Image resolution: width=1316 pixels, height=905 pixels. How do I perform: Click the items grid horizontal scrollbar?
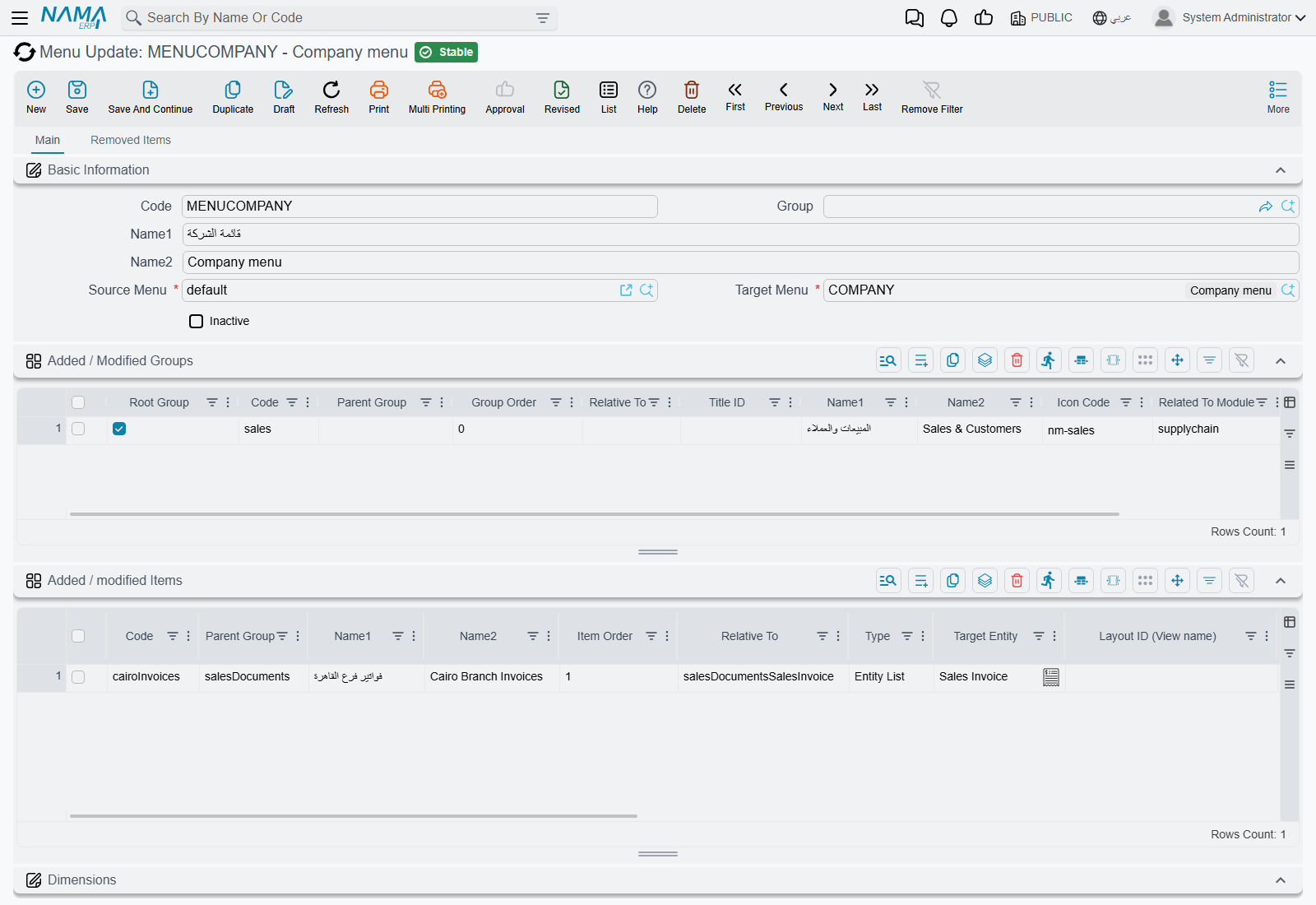point(354,816)
